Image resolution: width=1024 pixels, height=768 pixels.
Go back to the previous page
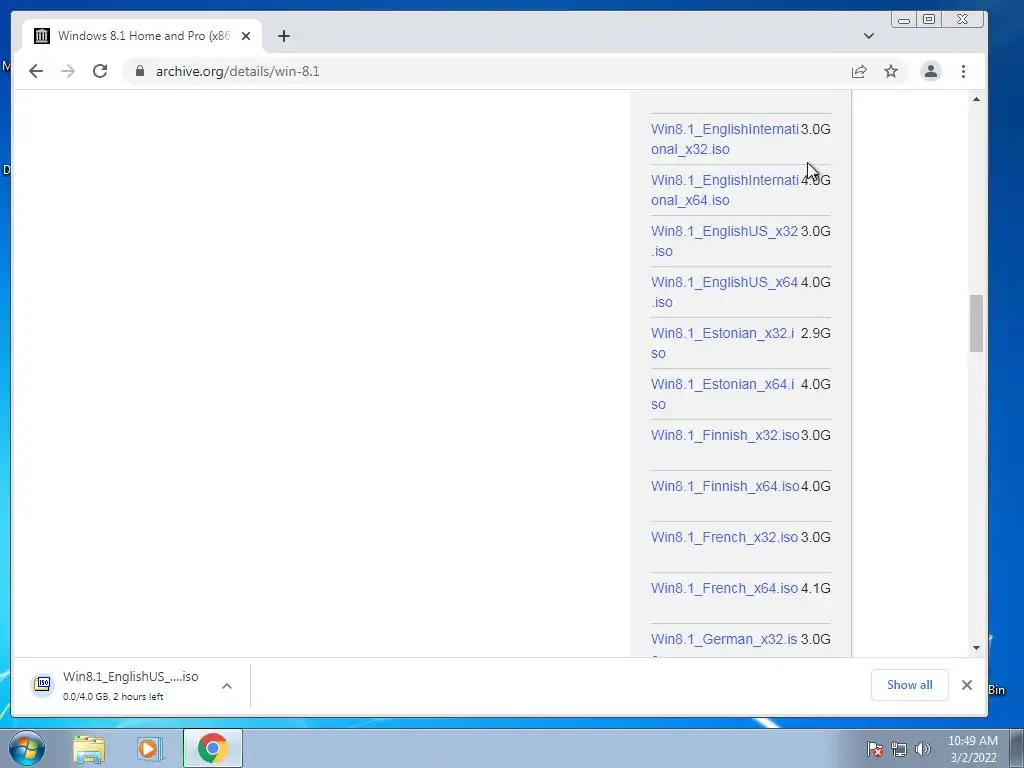[x=36, y=71]
